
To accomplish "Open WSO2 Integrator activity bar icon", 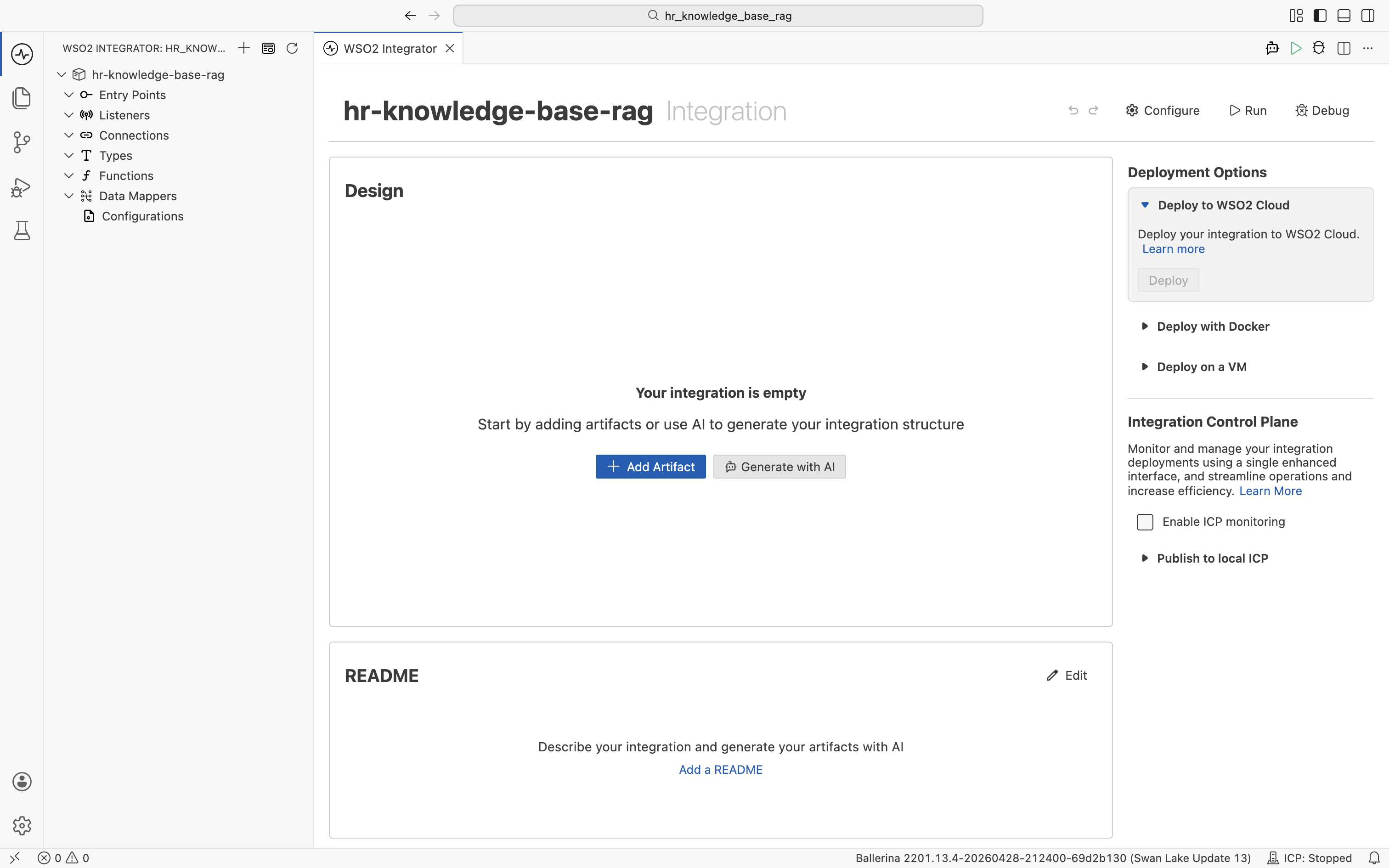I will [x=22, y=55].
